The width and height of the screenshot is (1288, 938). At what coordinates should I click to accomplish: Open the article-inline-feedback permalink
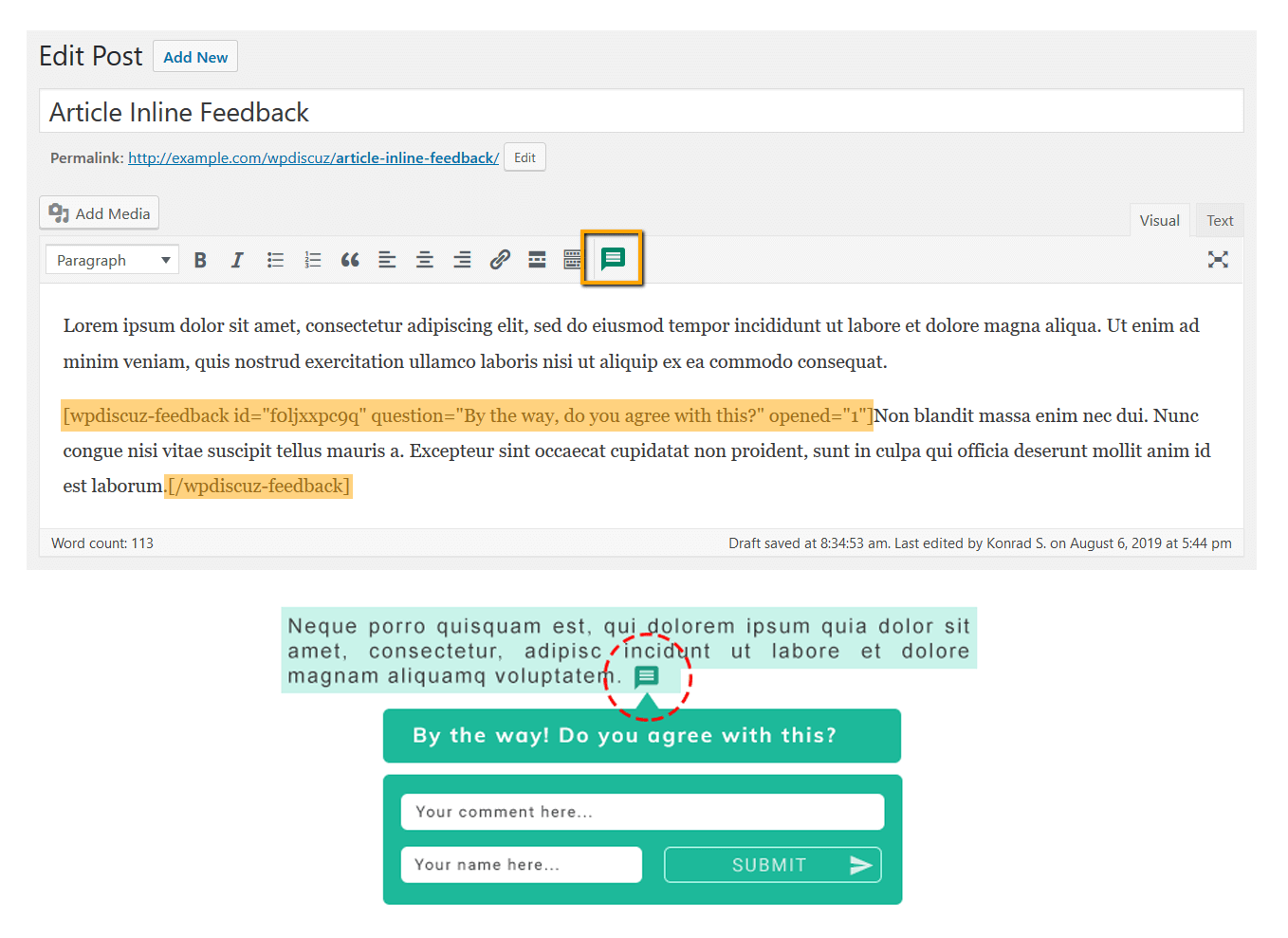[313, 158]
